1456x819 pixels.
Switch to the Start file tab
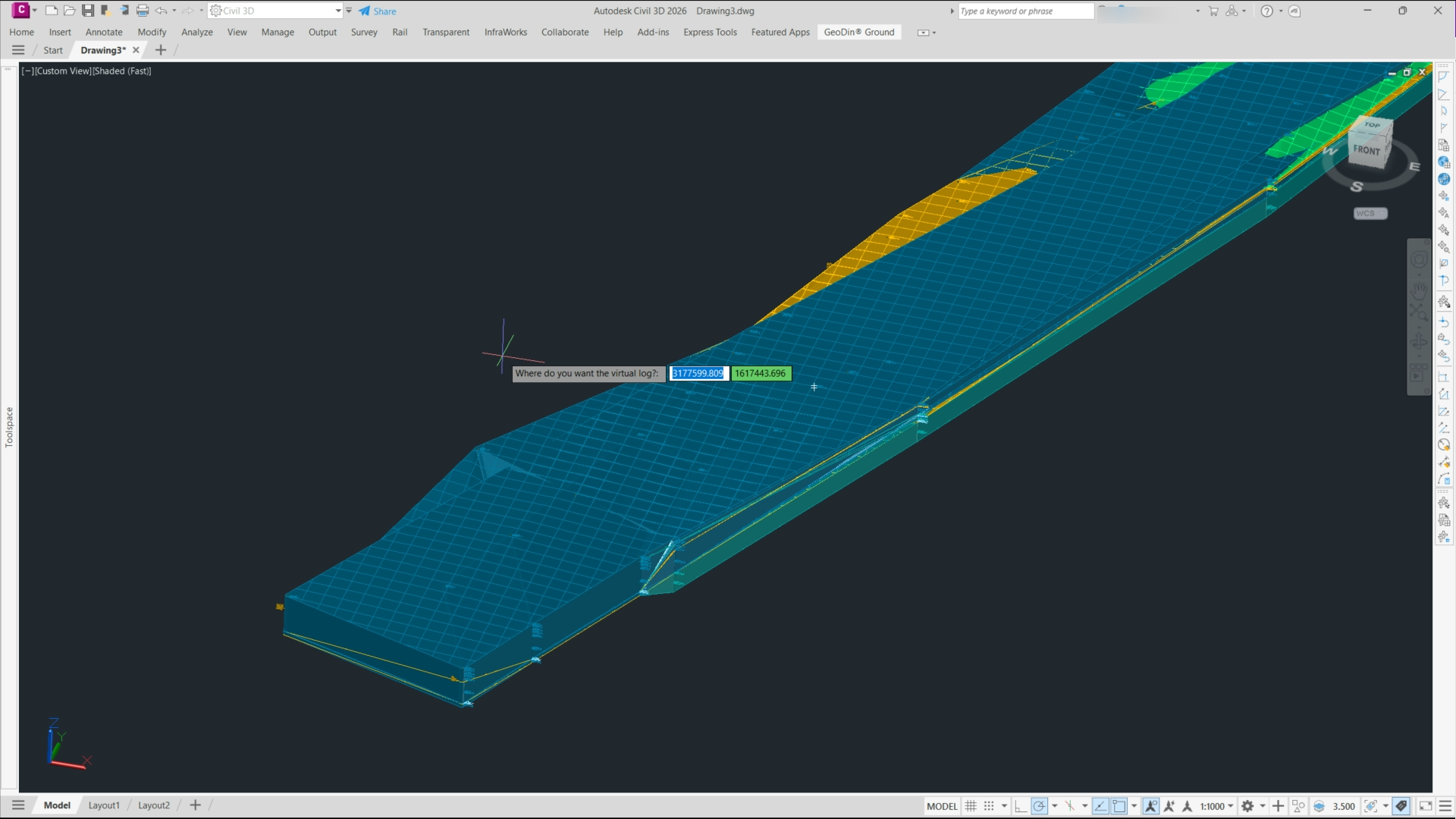[53, 50]
